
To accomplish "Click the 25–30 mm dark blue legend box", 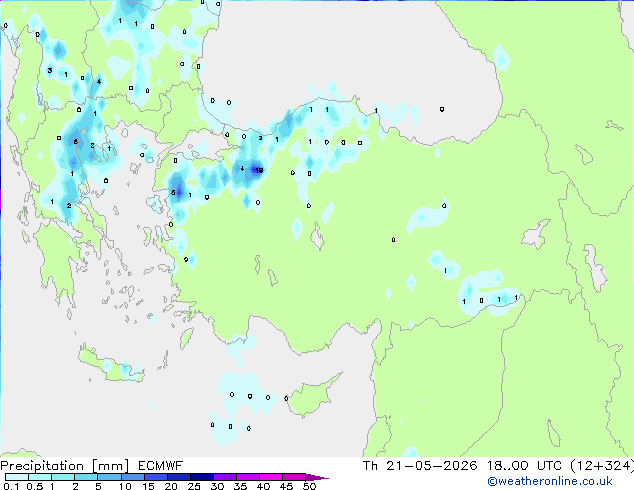I will 201,477.
